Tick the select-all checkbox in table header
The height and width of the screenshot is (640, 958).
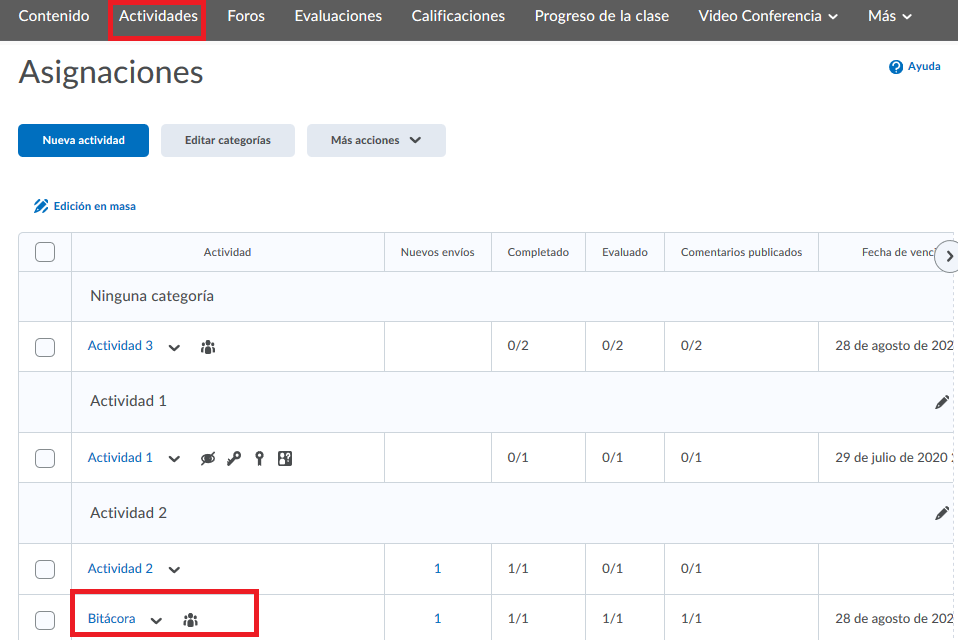(x=45, y=252)
